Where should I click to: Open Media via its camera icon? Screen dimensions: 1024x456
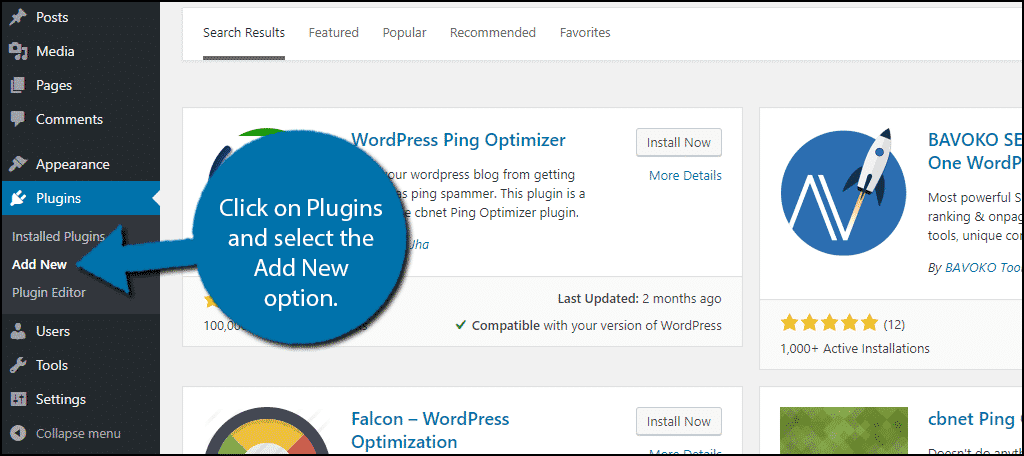pyautogui.click(x=19, y=51)
